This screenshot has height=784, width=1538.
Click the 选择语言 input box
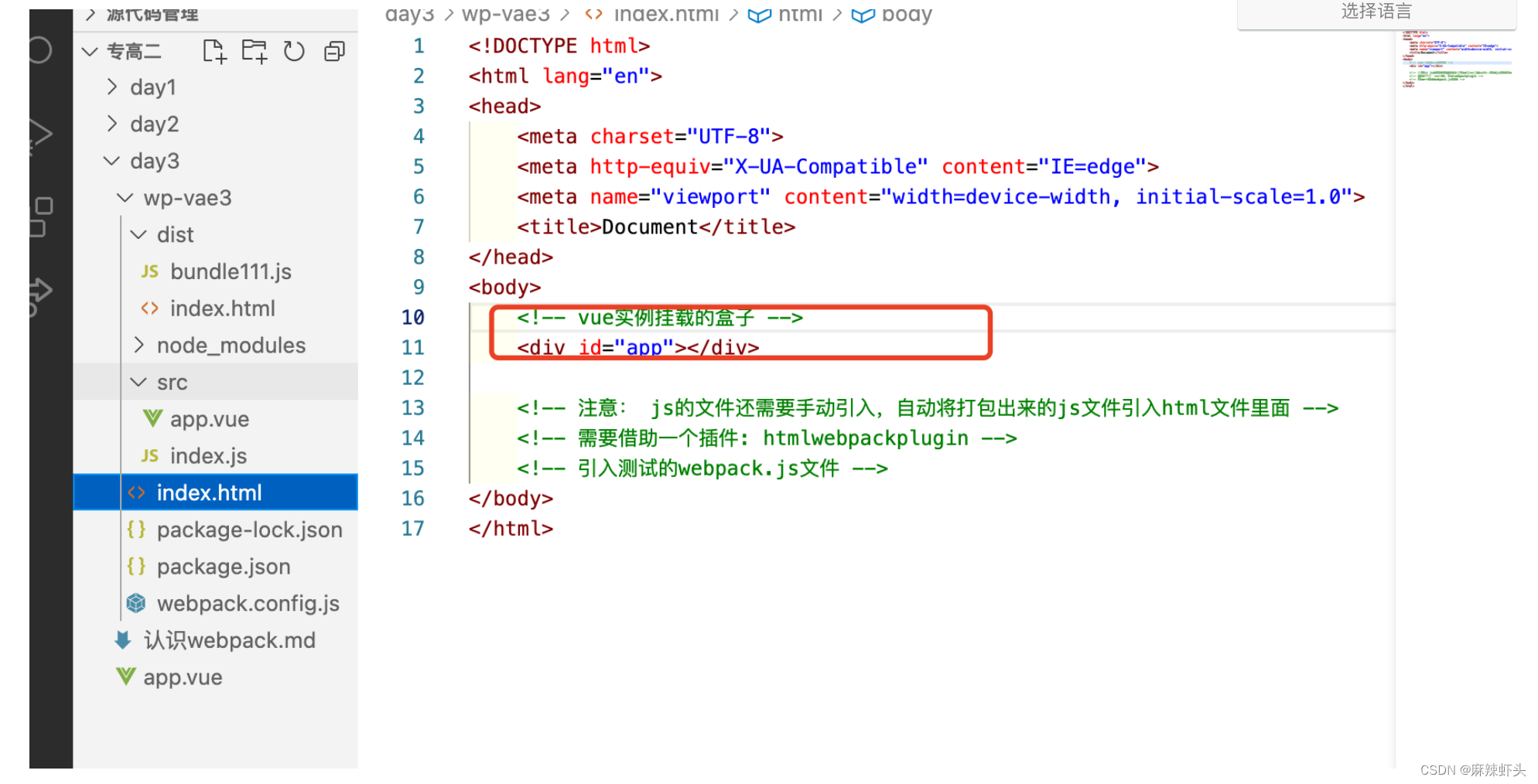(1376, 13)
